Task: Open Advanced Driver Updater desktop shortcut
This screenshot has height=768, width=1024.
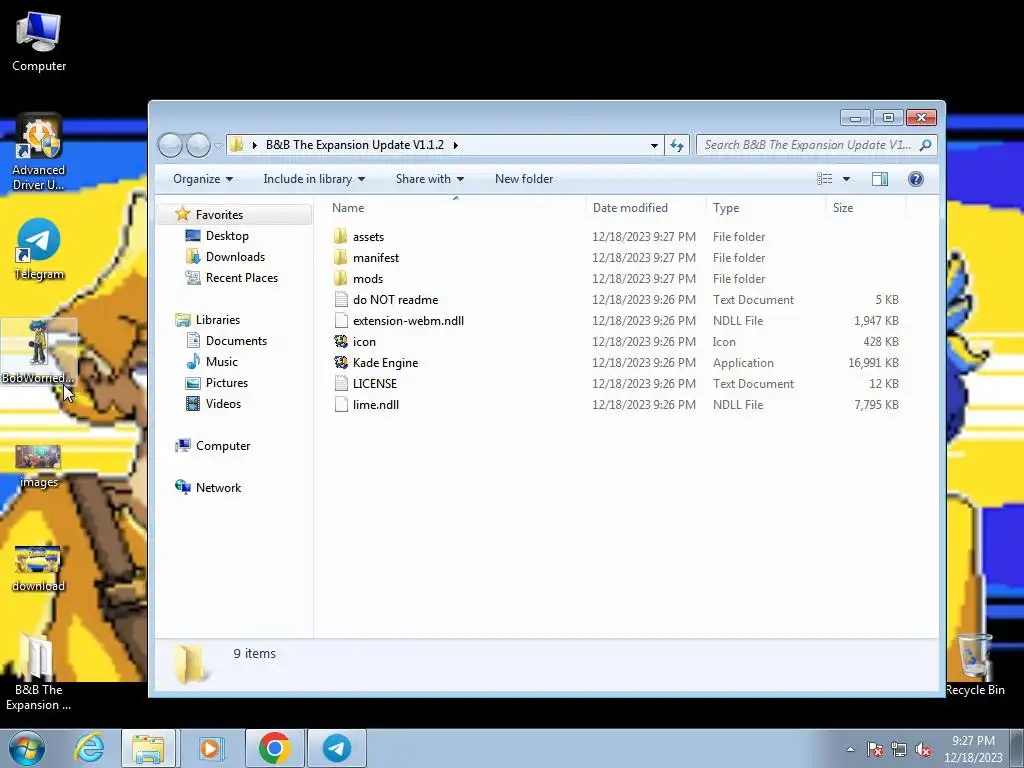Action: pos(39,153)
